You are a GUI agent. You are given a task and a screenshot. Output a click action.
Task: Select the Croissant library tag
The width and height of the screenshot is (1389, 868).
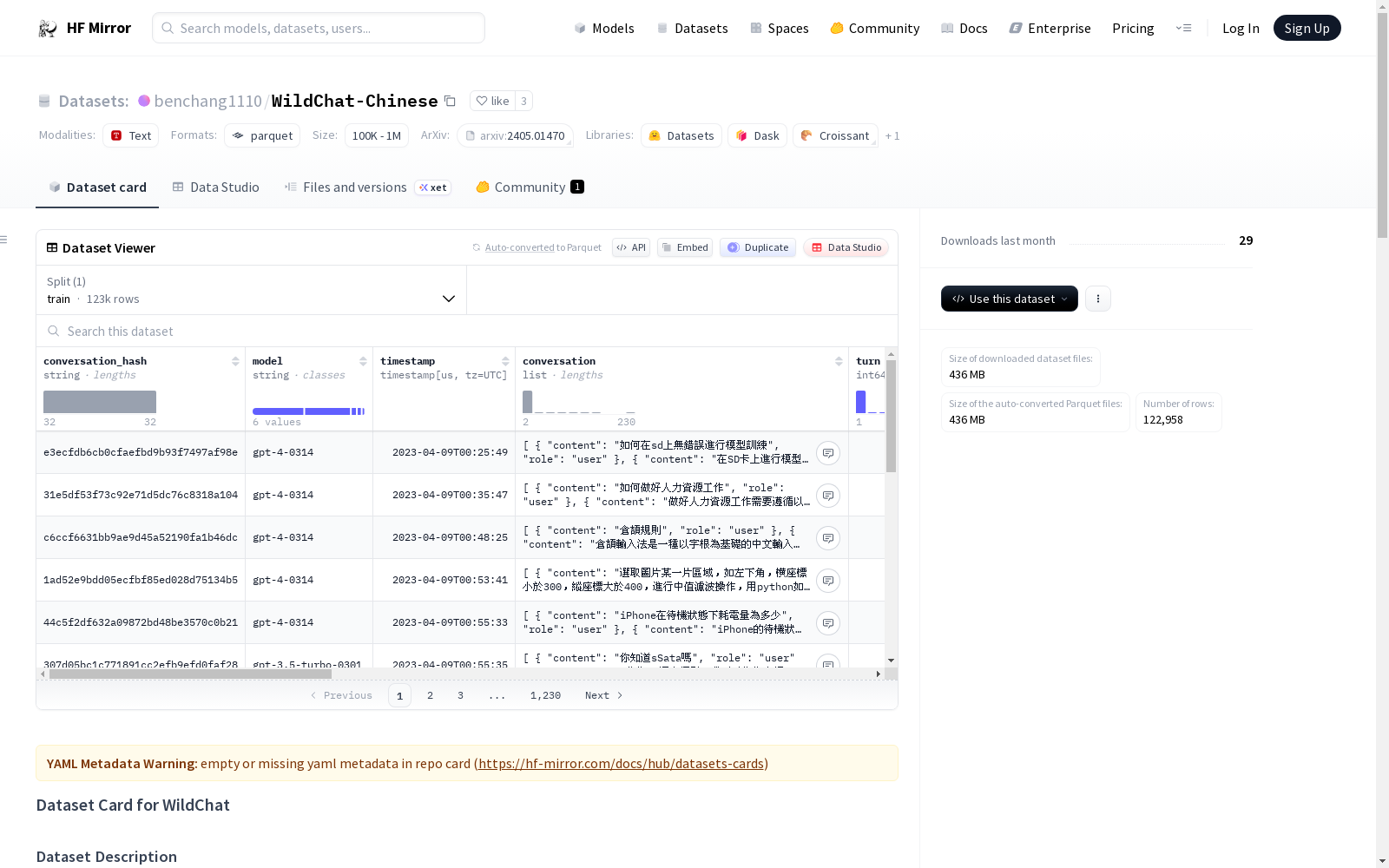tap(835, 136)
